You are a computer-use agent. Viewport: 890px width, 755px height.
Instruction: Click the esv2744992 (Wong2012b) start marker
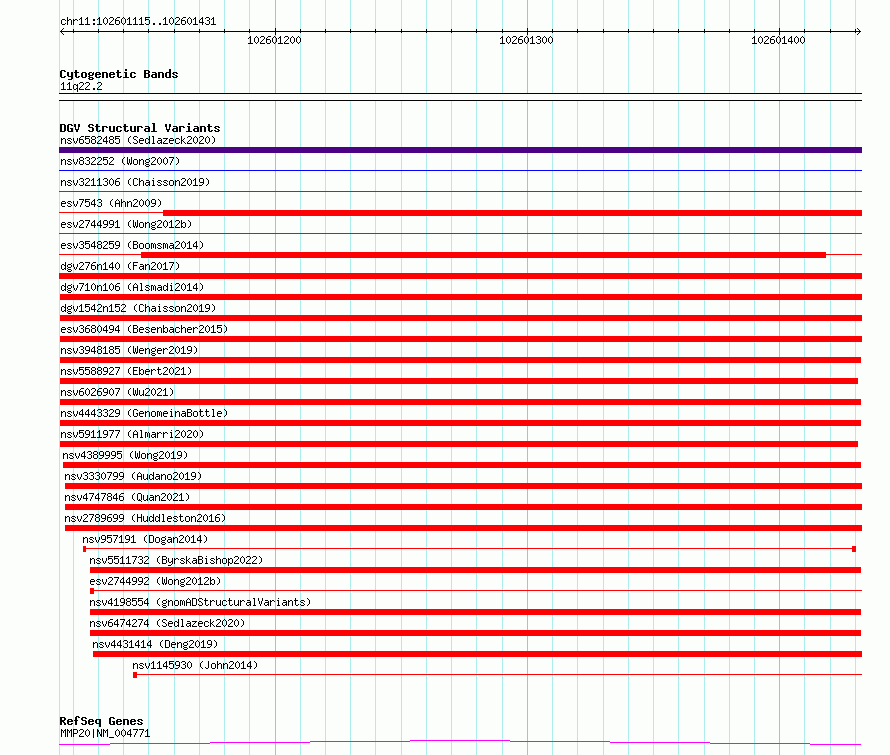(x=92, y=591)
